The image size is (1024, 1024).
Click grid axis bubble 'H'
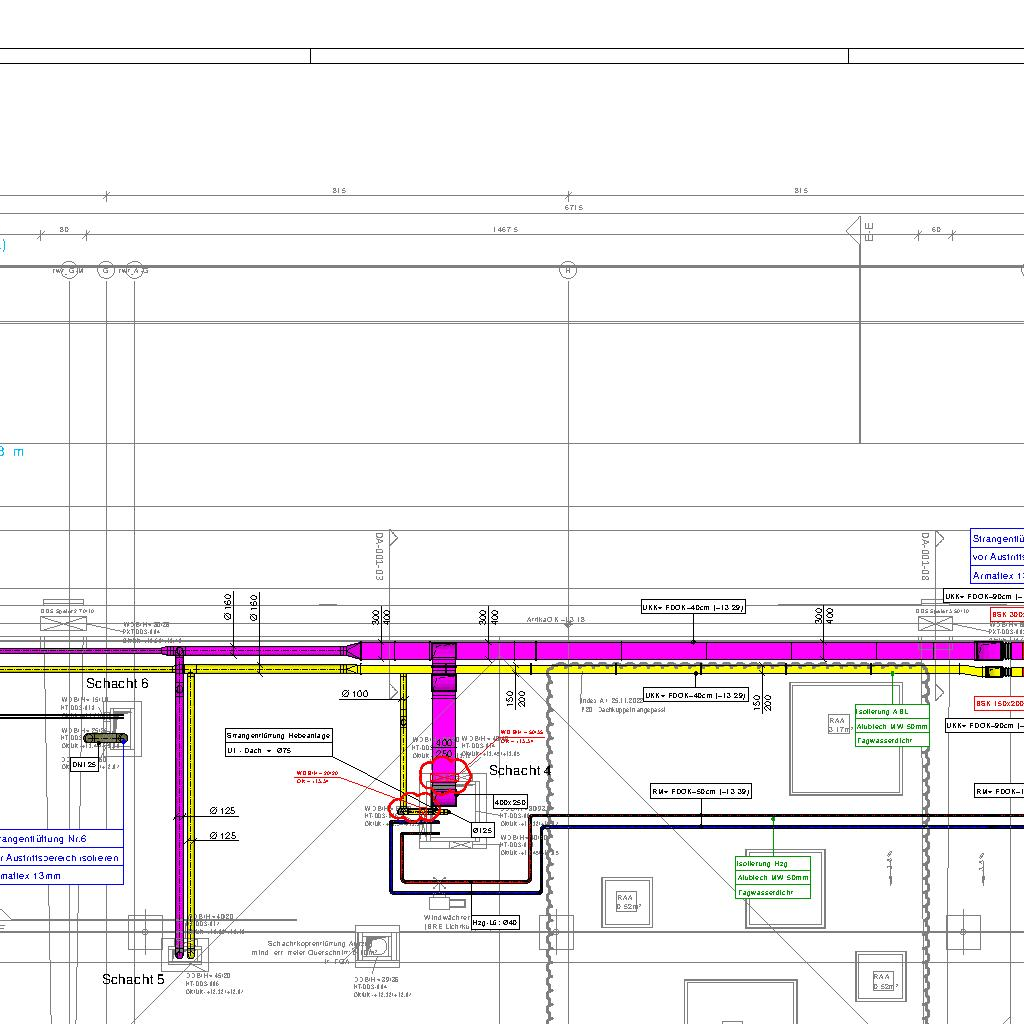click(x=568, y=270)
